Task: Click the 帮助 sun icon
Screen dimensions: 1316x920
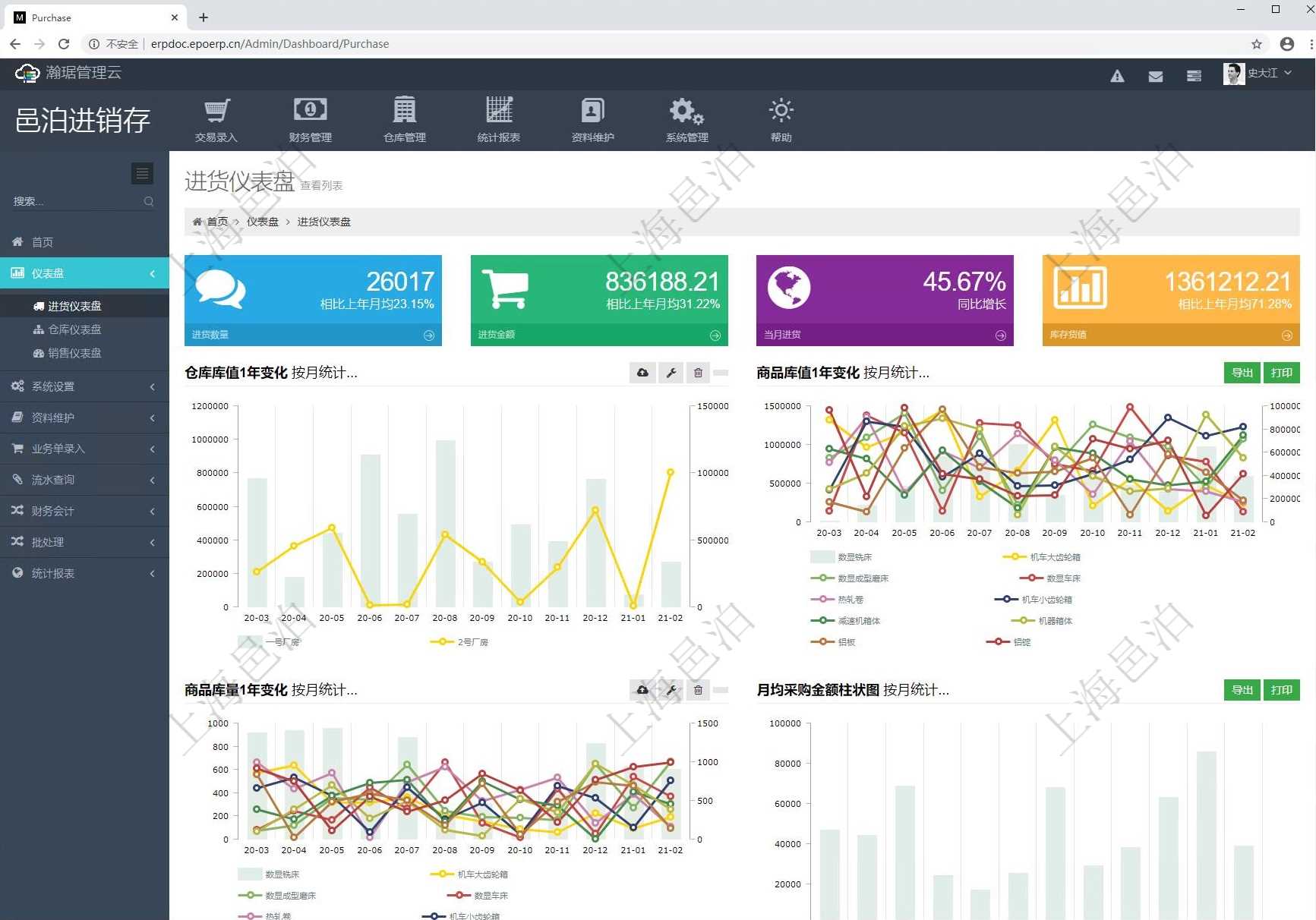Action: click(x=781, y=112)
